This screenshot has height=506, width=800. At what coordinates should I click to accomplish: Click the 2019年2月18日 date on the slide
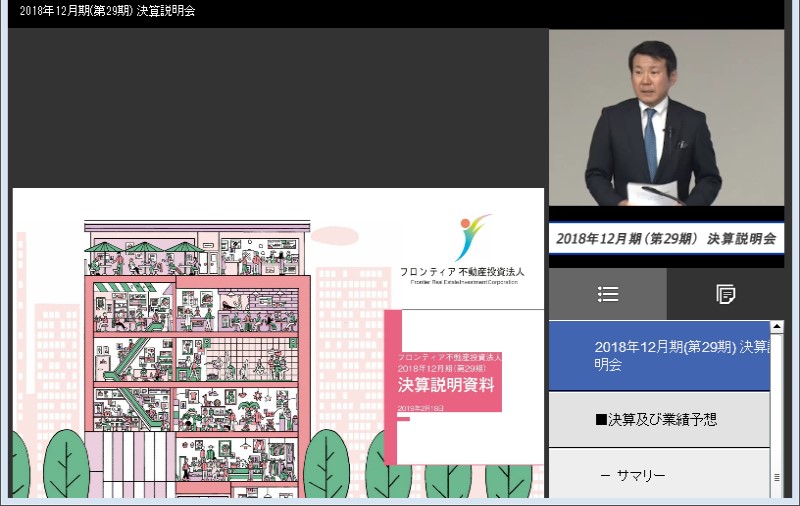[420, 408]
